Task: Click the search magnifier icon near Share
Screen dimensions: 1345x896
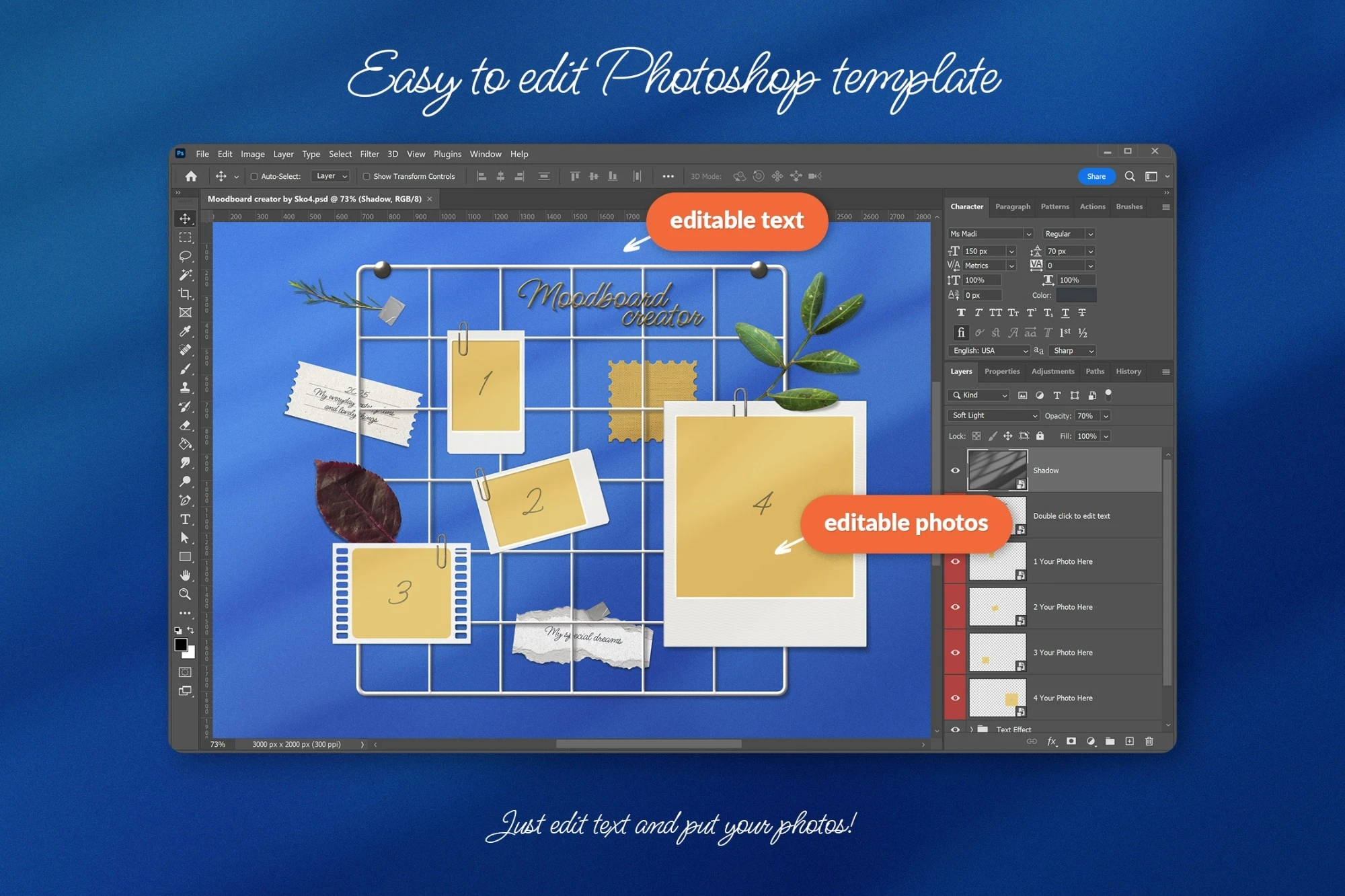Action: (x=1130, y=176)
